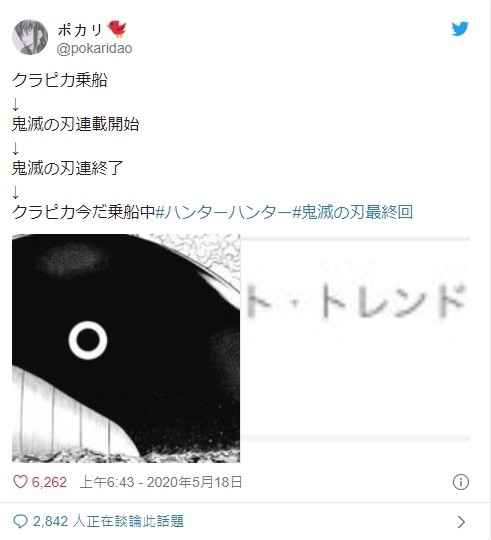491x540 pixels.
Task: Open the @pokaridao handle link
Action: [x=94, y=49]
